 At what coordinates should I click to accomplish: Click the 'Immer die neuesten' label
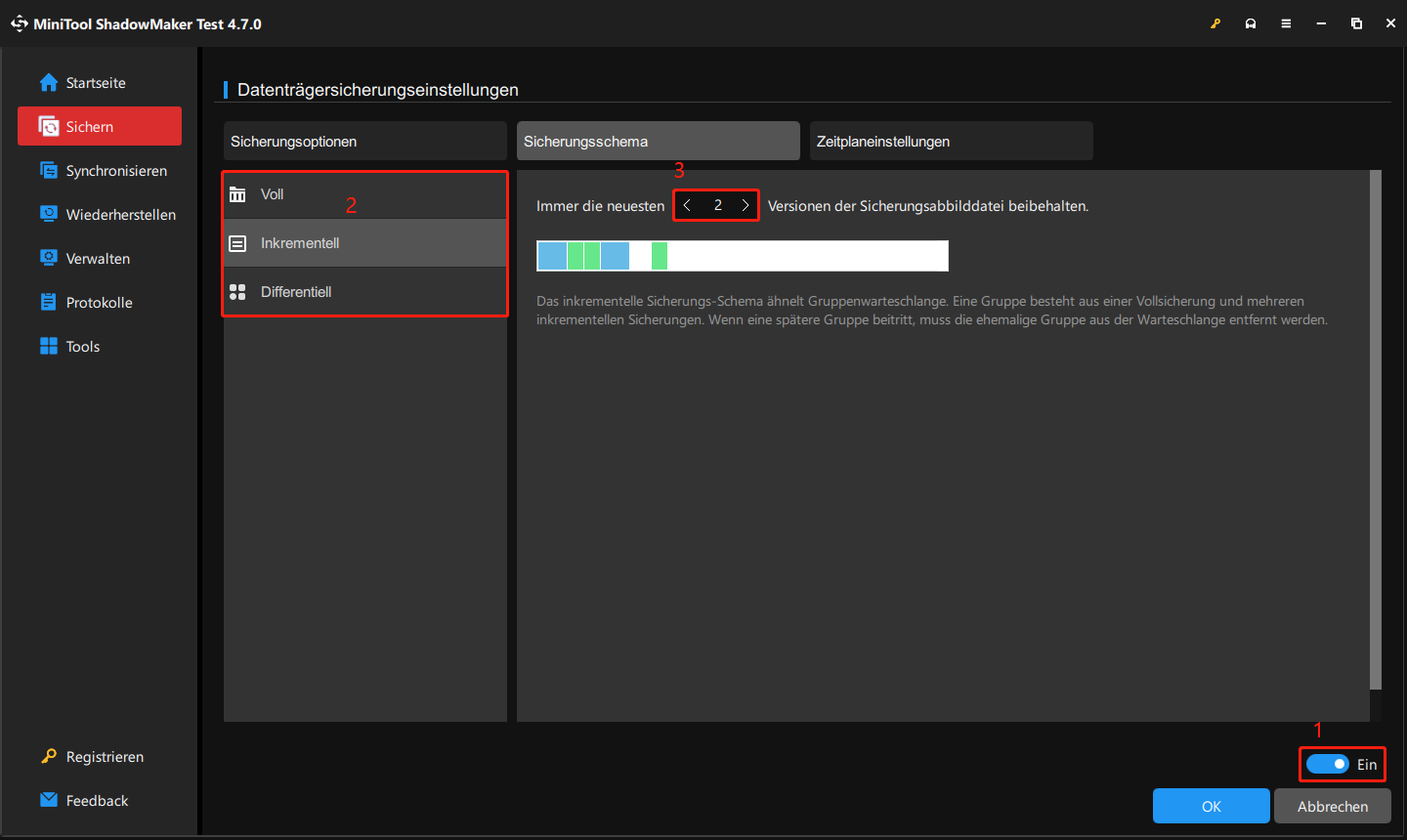[x=600, y=206]
